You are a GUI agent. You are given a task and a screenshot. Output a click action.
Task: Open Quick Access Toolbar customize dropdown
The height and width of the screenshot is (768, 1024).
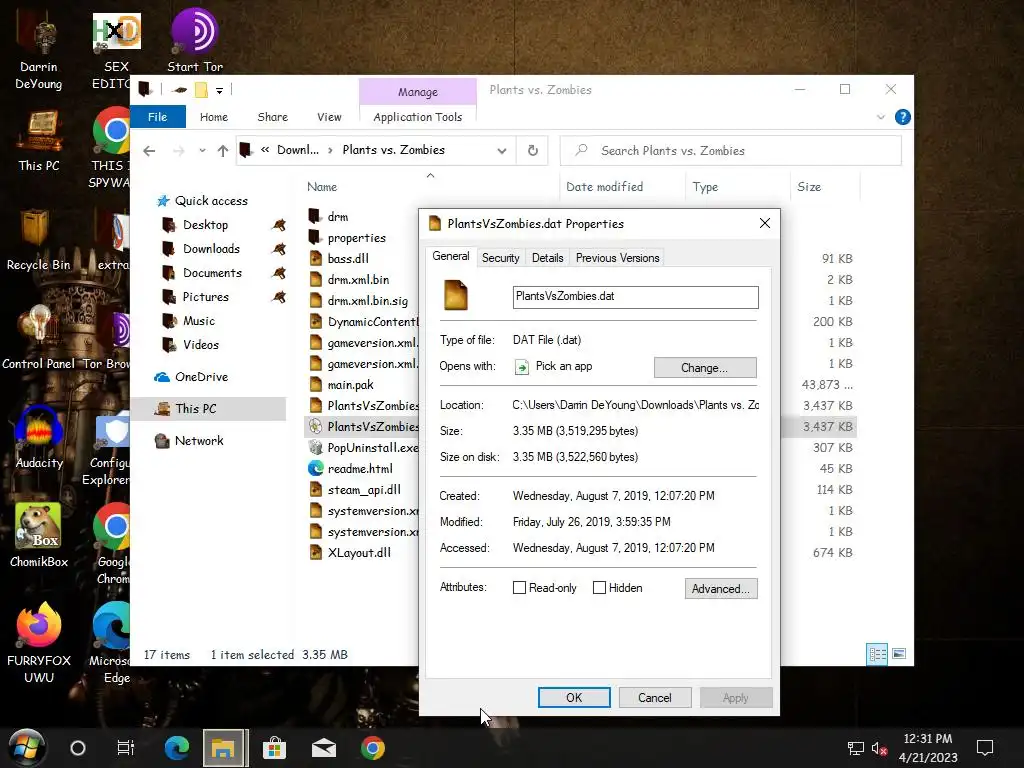(219, 90)
